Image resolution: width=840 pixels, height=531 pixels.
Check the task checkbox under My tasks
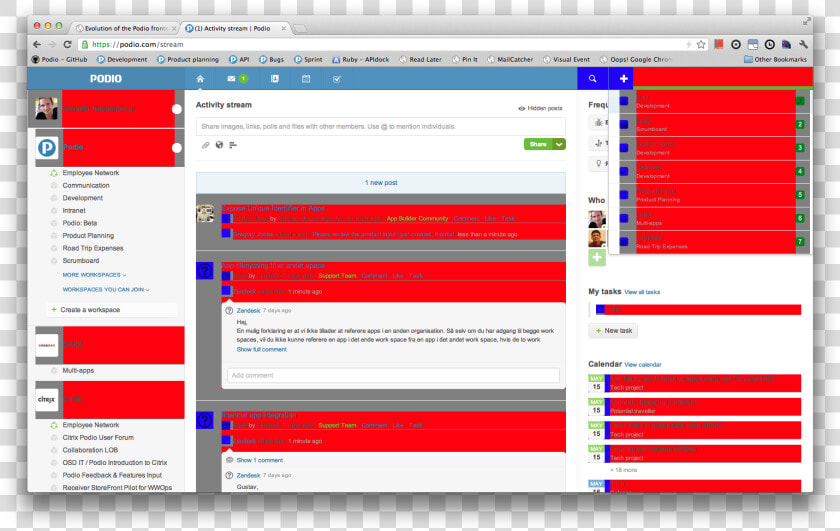point(601,310)
